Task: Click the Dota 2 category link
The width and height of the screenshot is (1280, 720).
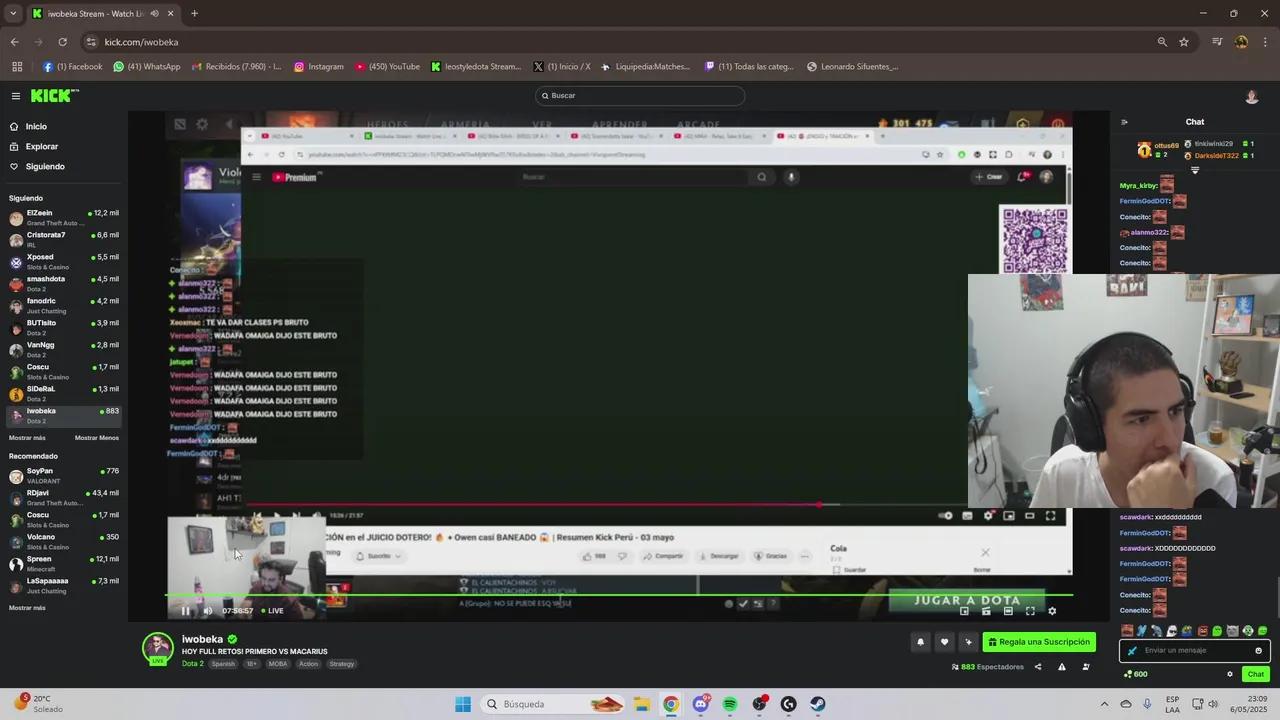Action: pyautogui.click(x=192, y=664)
